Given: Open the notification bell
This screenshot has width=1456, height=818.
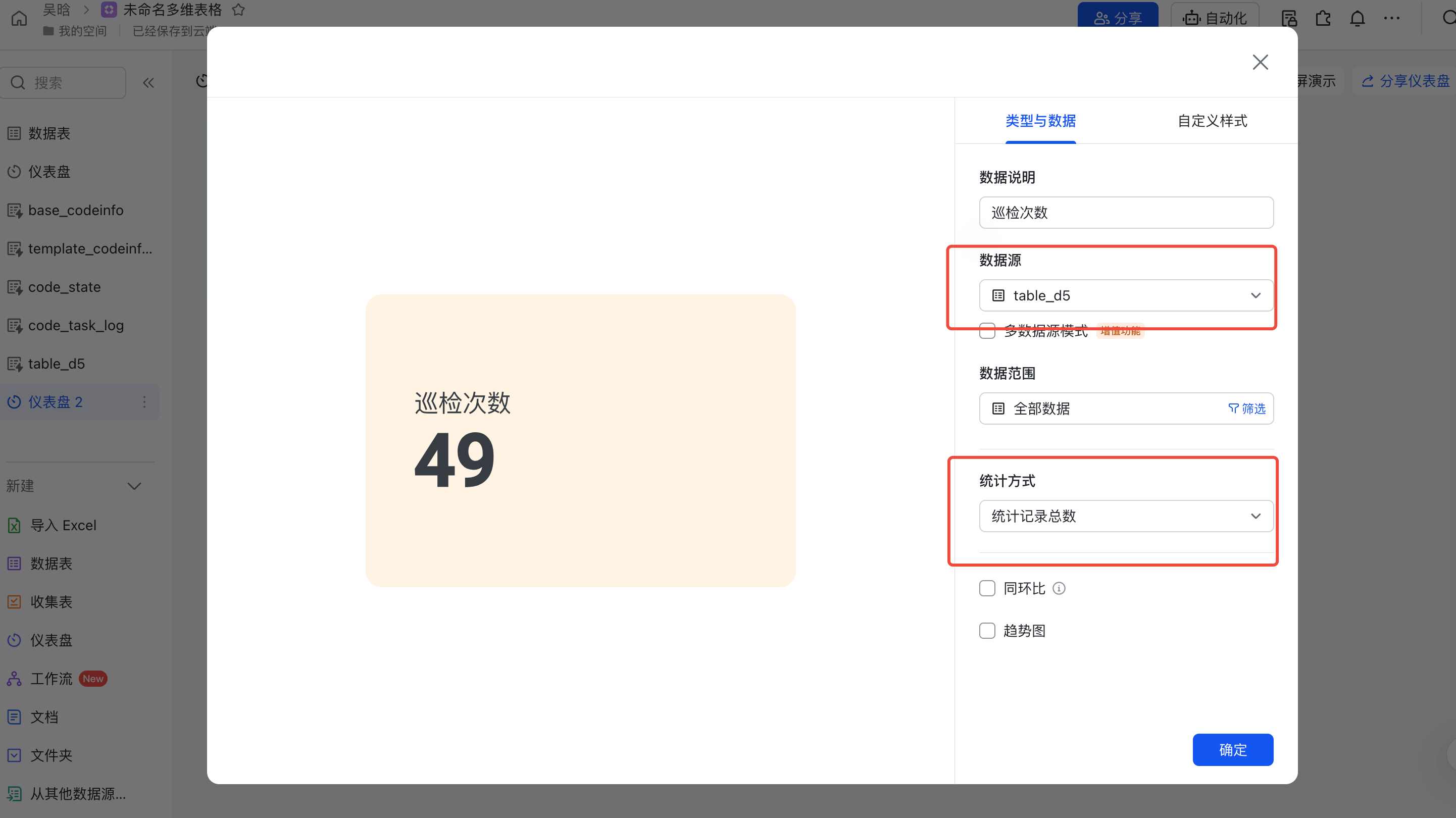Looking at the screenshot, I should [x=1357, y=19].
